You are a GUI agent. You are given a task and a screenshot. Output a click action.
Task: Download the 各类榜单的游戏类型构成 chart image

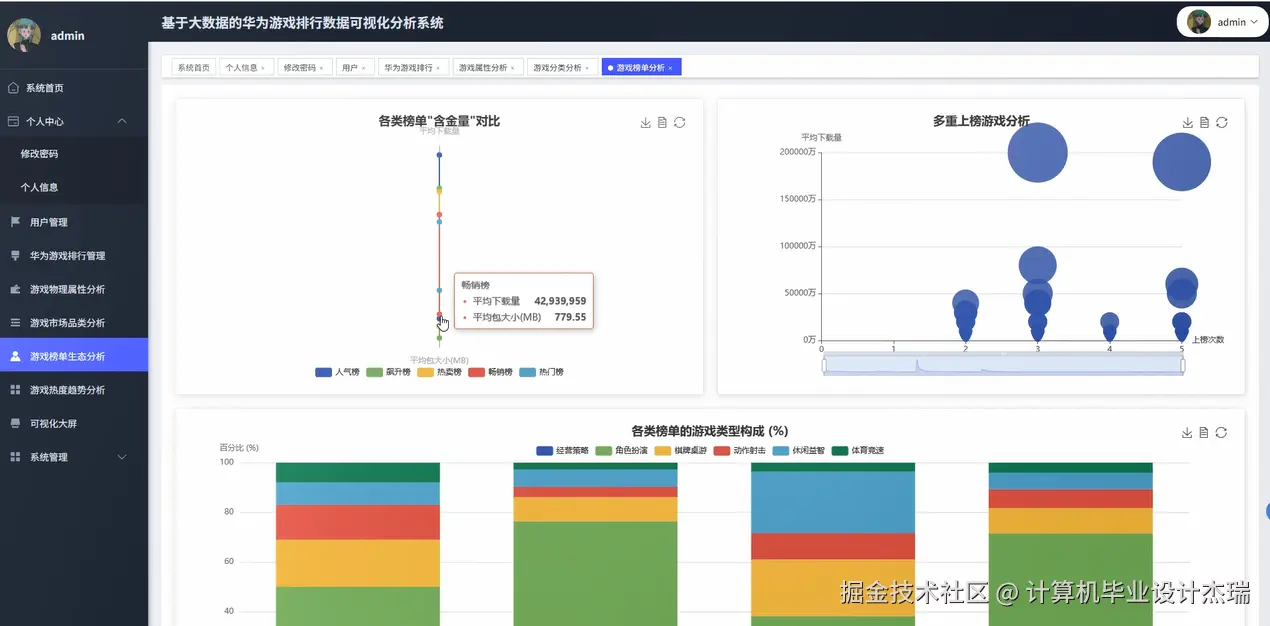[1188, 433]
